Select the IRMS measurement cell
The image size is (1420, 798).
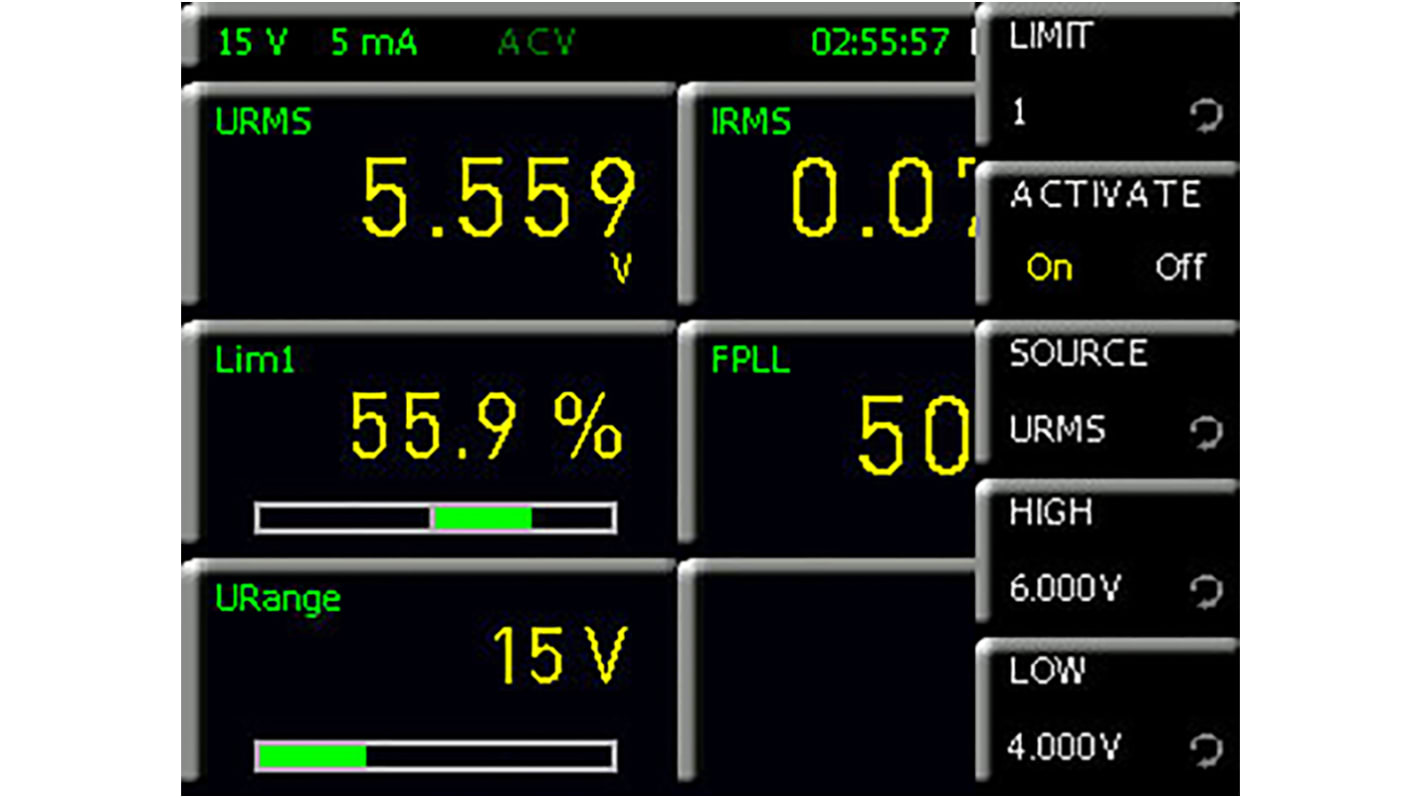(x=828, y=195)
